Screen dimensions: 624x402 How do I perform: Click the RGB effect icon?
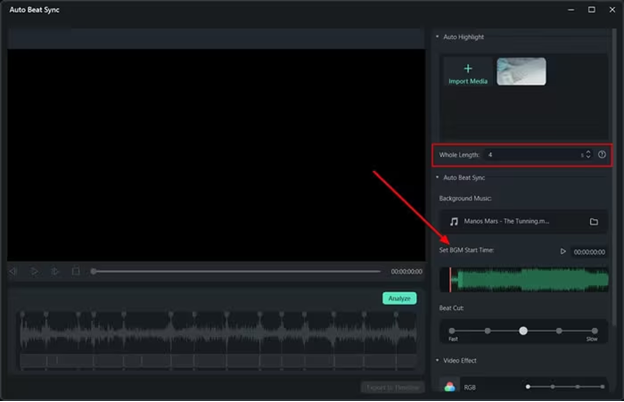pos(450,386)
